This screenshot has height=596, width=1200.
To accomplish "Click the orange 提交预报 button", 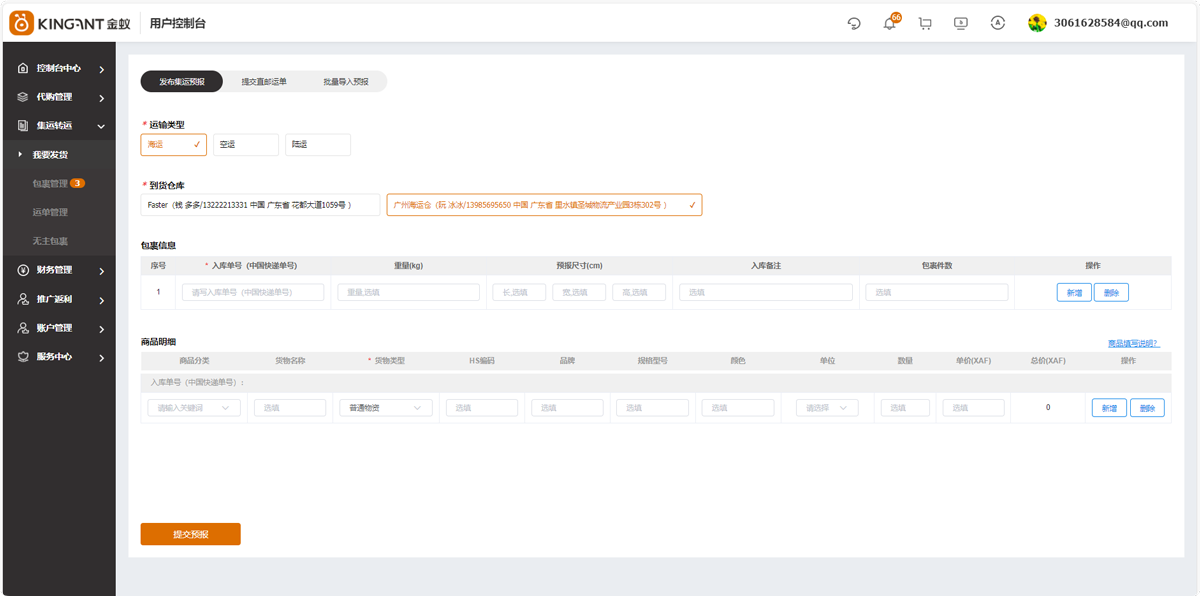I will (x=191, y=534).
